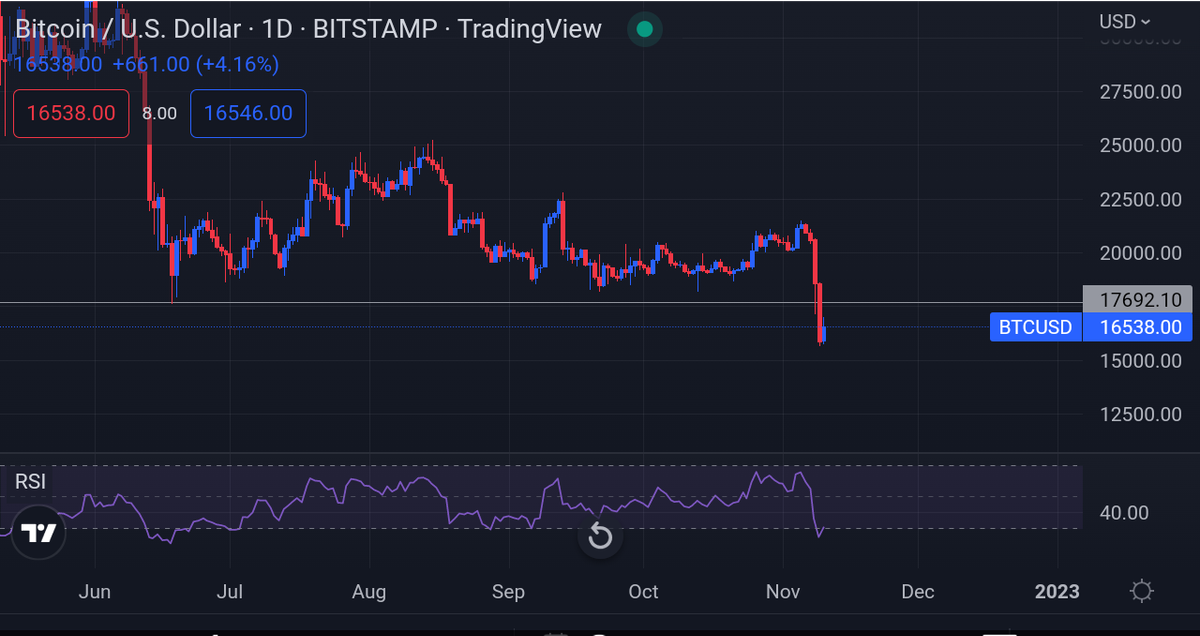Click the 17692.10 horizontal line price label
The width and height of the screenshot is (1200, 636).
1139,299
